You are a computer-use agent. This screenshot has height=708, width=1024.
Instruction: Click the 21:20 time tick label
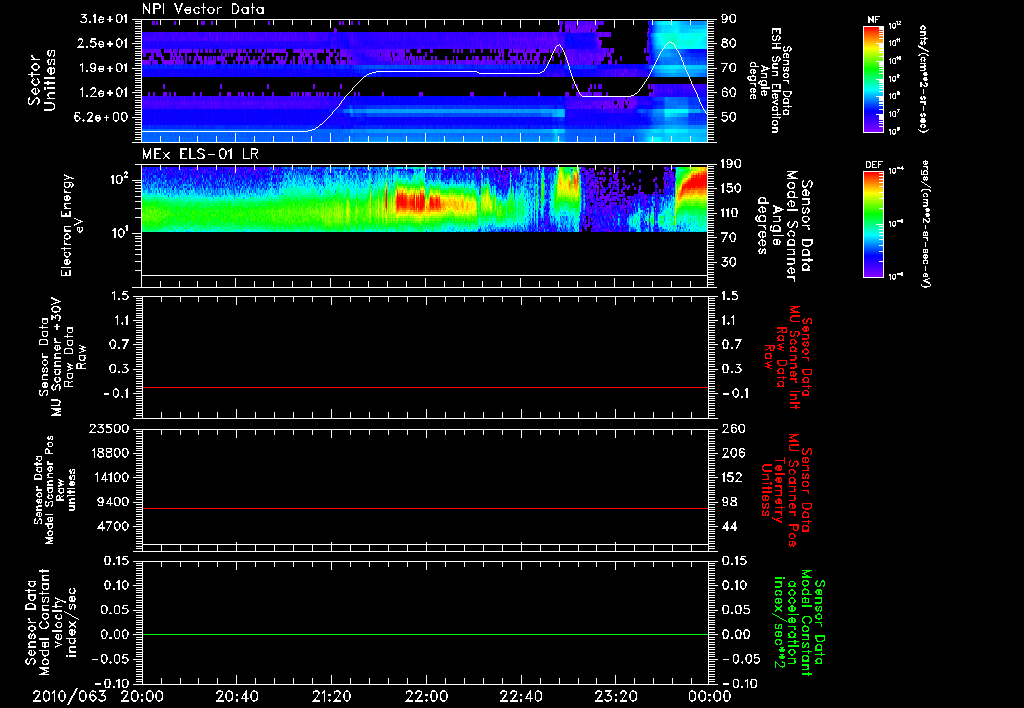(x=331, y=696)
